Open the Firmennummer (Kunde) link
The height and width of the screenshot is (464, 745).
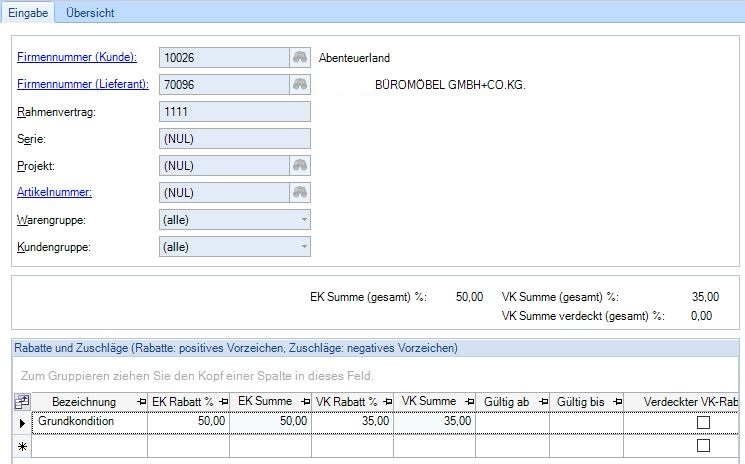(x=77, y=58)
